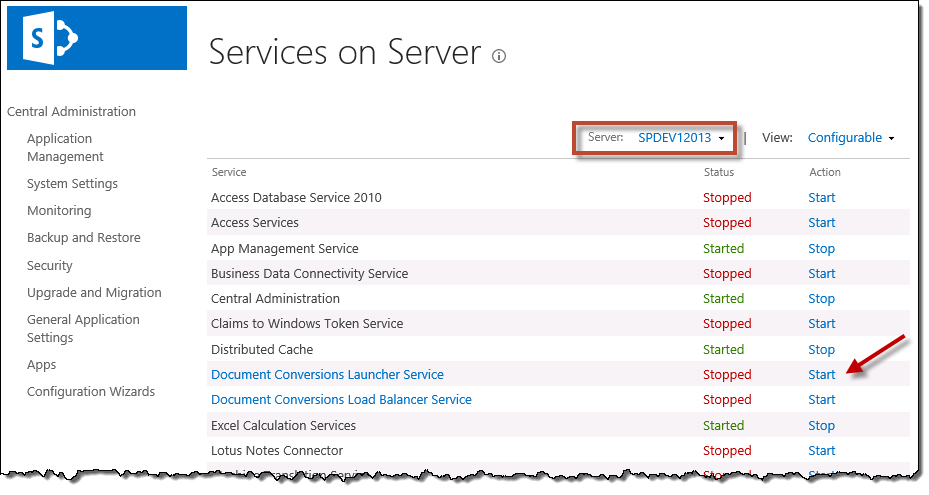This screenshot has width=929, height=495.
Task: Select Apps in the sidebar
Action: pyautogui.click(x=42, y=365)
